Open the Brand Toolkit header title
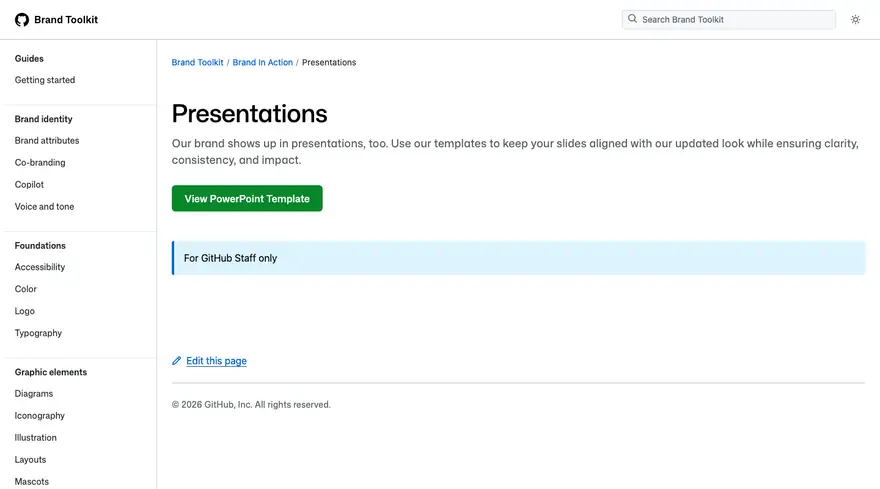The image size is (880, 489). coord(66,20)
